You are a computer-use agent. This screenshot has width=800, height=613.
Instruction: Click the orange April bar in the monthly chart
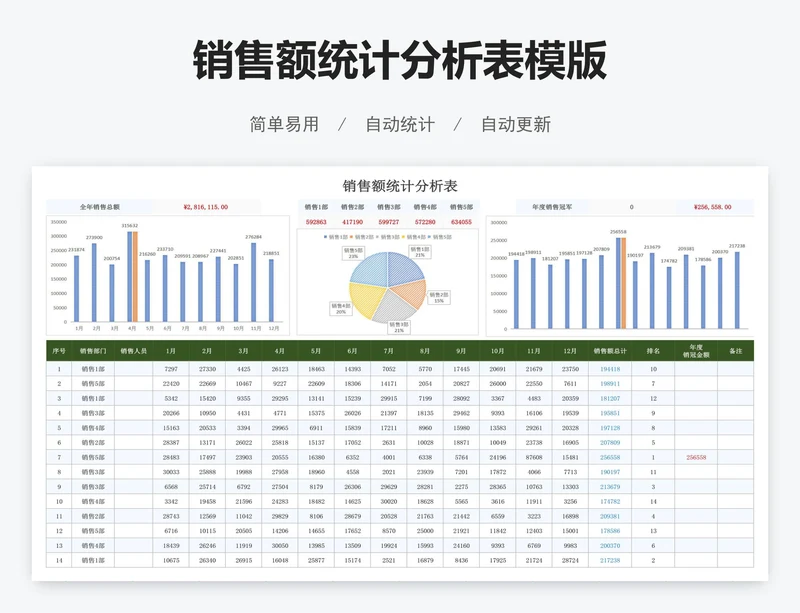pos(135,277)
